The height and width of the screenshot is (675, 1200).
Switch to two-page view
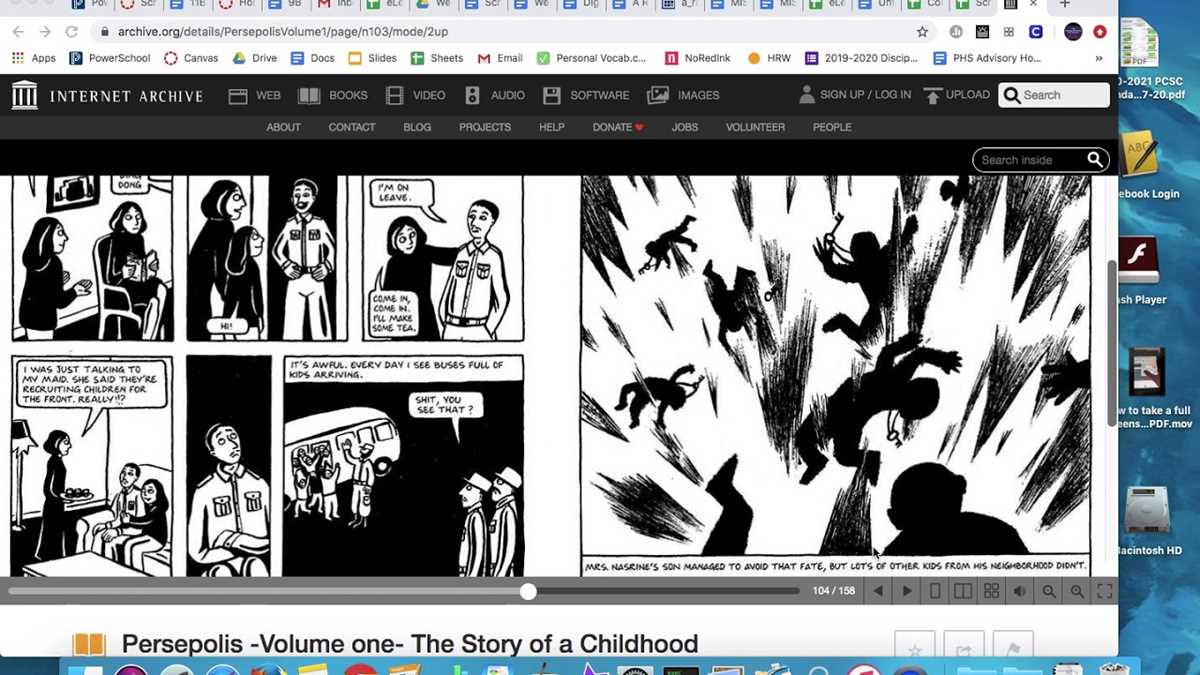[x=963, y=591]
